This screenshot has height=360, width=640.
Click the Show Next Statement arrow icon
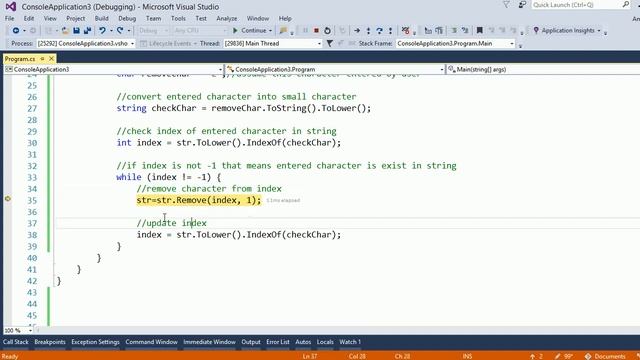(x=357, y=31)
